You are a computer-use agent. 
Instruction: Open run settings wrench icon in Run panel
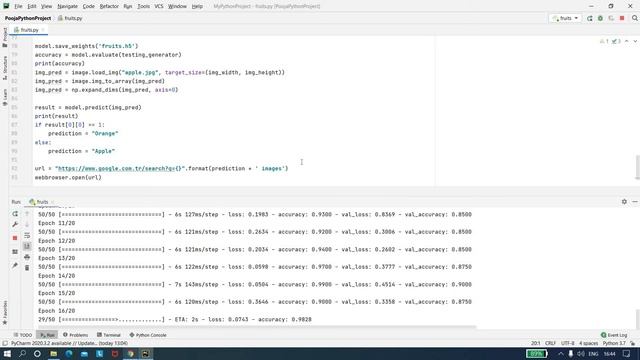point(15,224)
